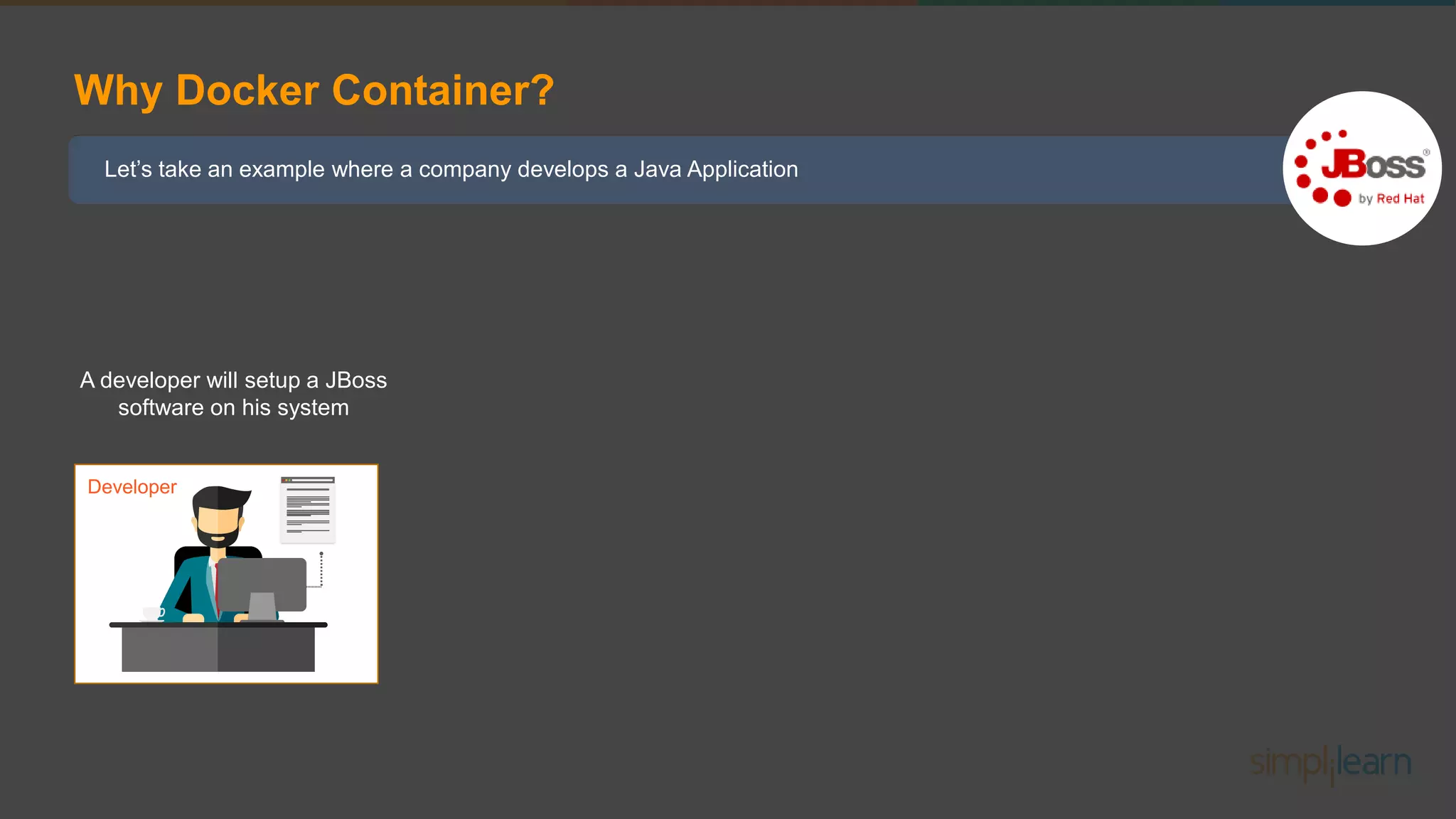
Task: Click the "A developer will setup a JBoss" caption
Action: coord(233,380)
